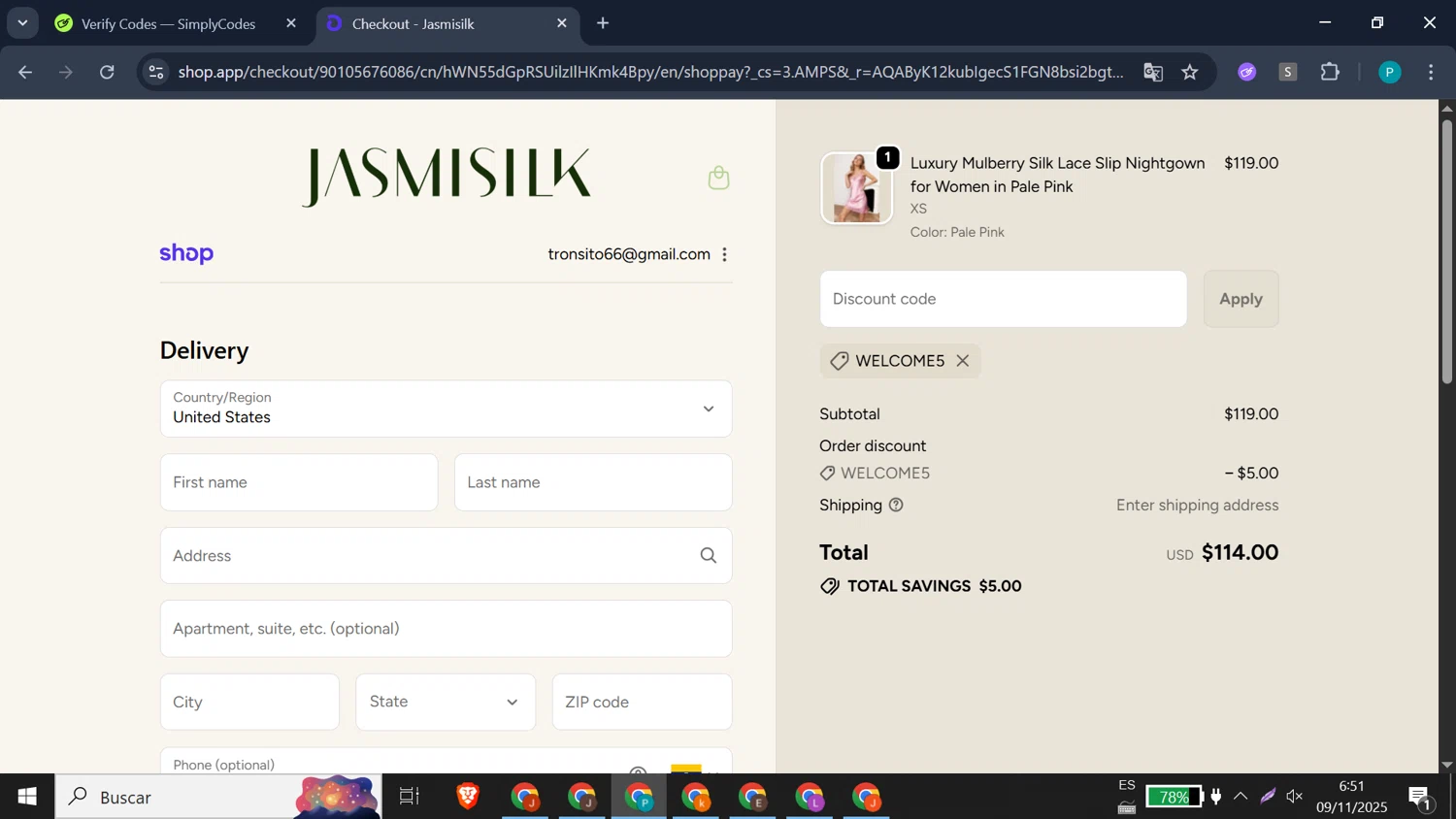Open Chrome profile P avatar
The width and height of the screenshot is (1456, 819).
tap(1390, 72)
